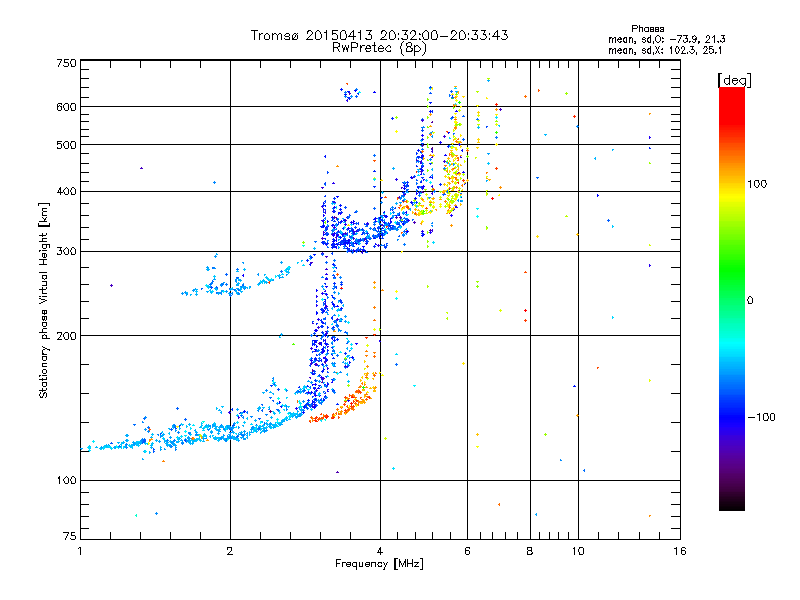Click the 'mean, sd,O: -73.9, 21.3' line

tap(667, 39)
